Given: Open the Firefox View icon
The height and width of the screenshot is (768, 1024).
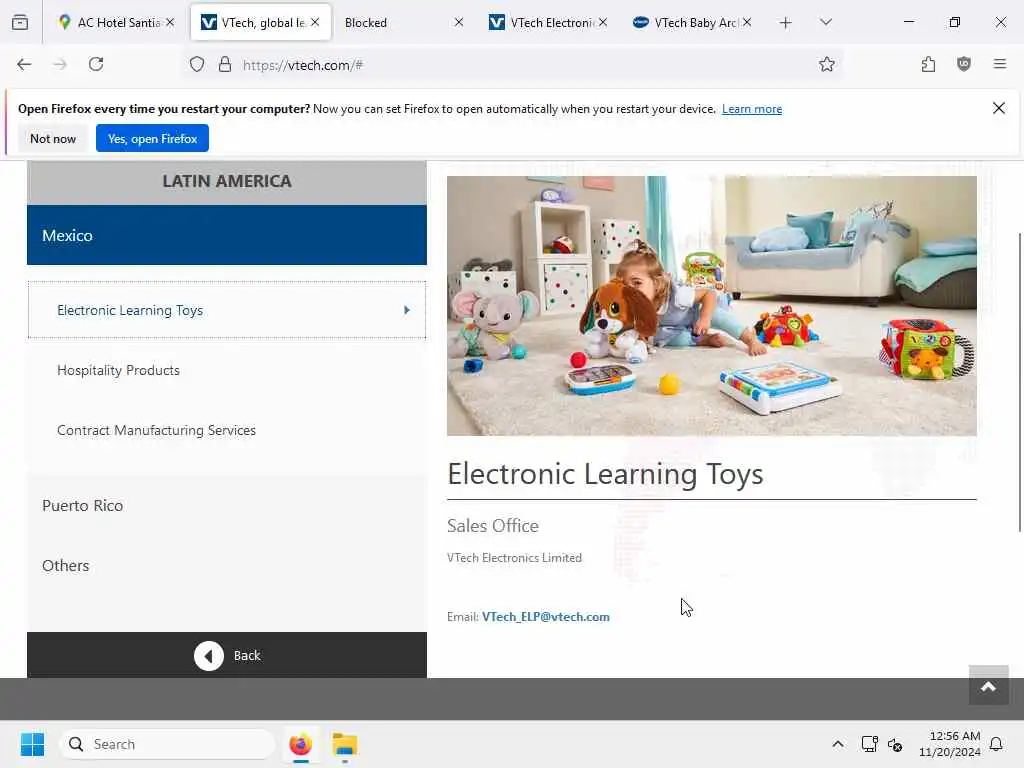Looking at the screenshot, I should pos(20,23).
